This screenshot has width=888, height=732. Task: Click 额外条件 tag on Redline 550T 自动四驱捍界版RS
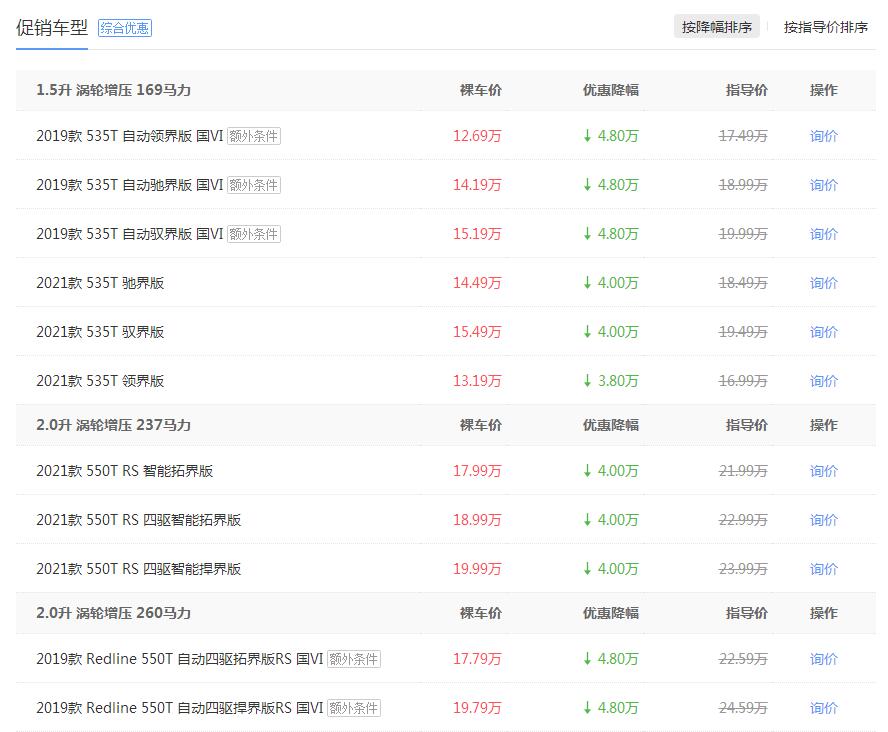pyautogui.click(x=354, y=708)
